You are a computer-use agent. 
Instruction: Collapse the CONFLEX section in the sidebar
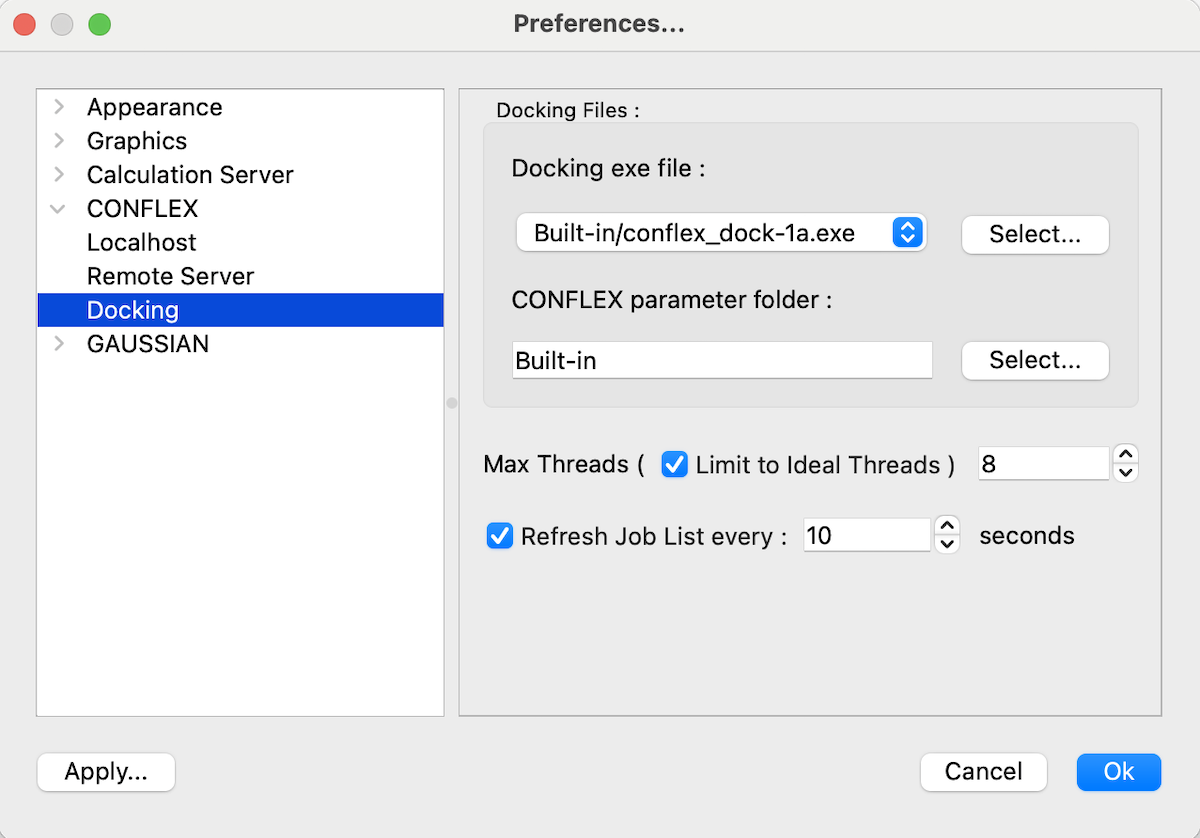click(58, 208)
